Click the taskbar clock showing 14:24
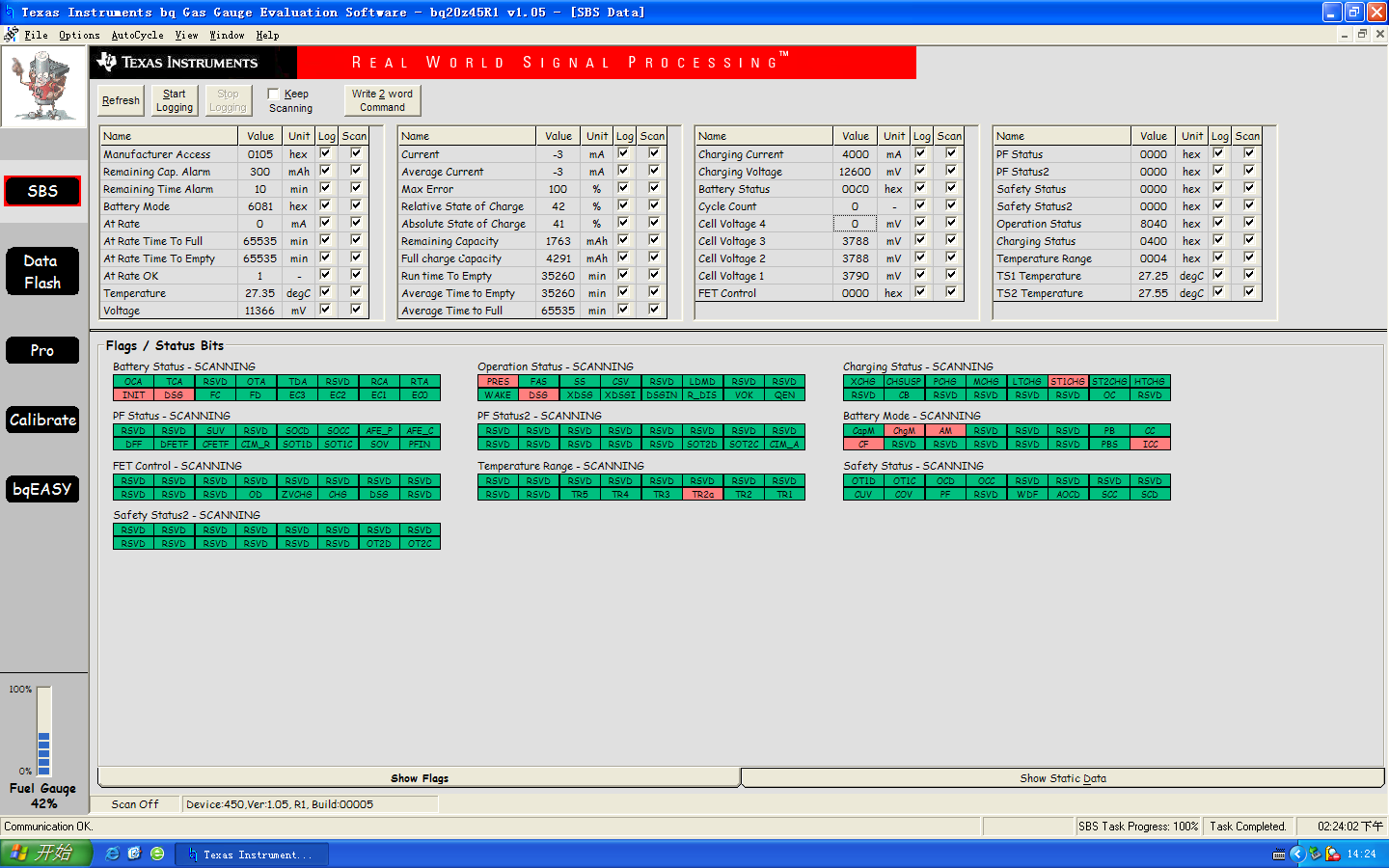The image size is (1389, 868). pyautogui.click(x=1362, y=854)
